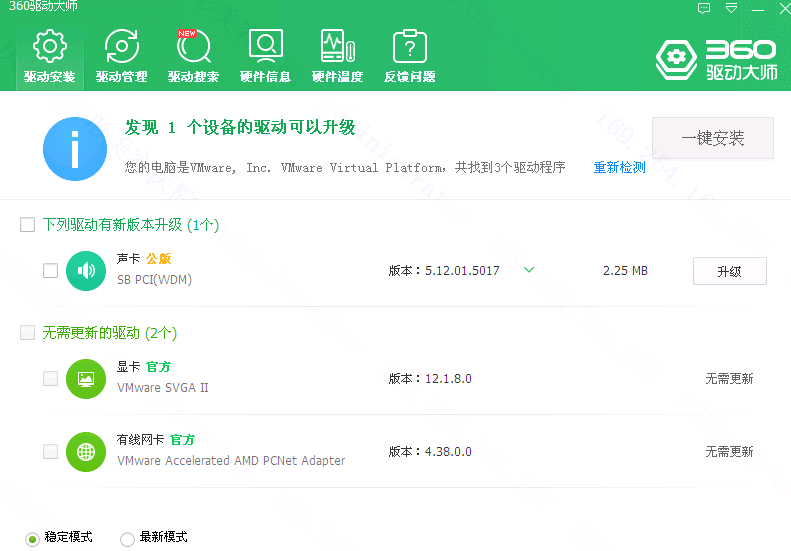The width and height of the screenshot is (791, 551).
Task: Minimize the 360驱动大师 window
Action: [x=758, y=9]
